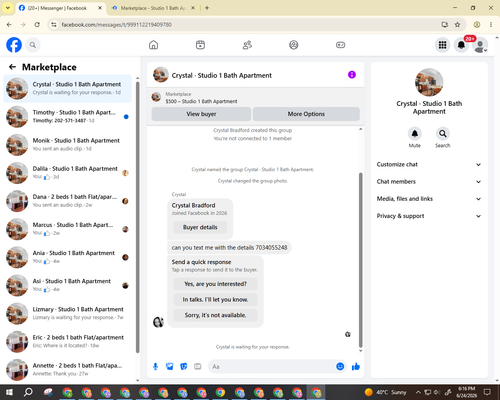Open the emoji picker smiley icon

click(x=340, y=367)
